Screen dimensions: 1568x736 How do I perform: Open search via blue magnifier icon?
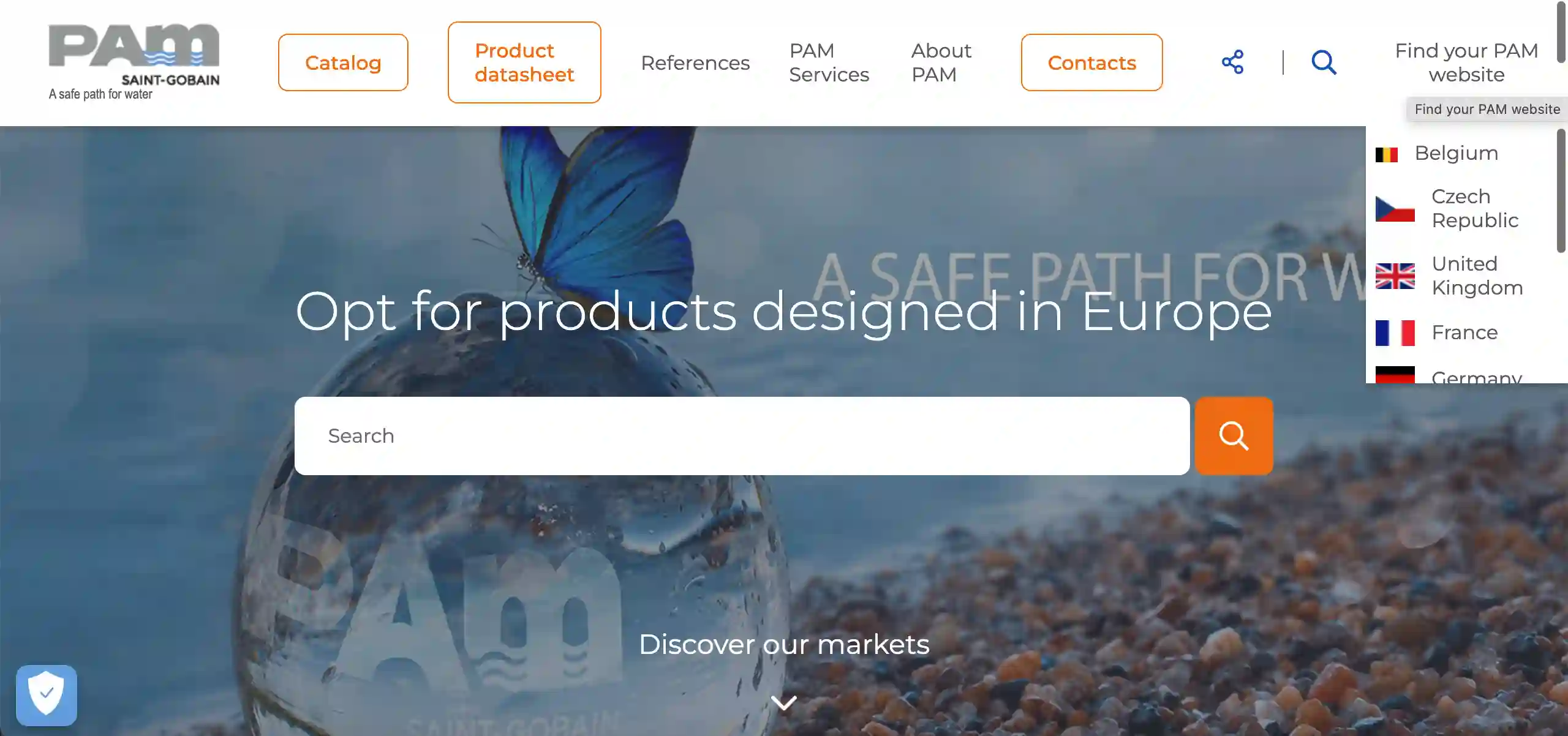[1324, 62]
